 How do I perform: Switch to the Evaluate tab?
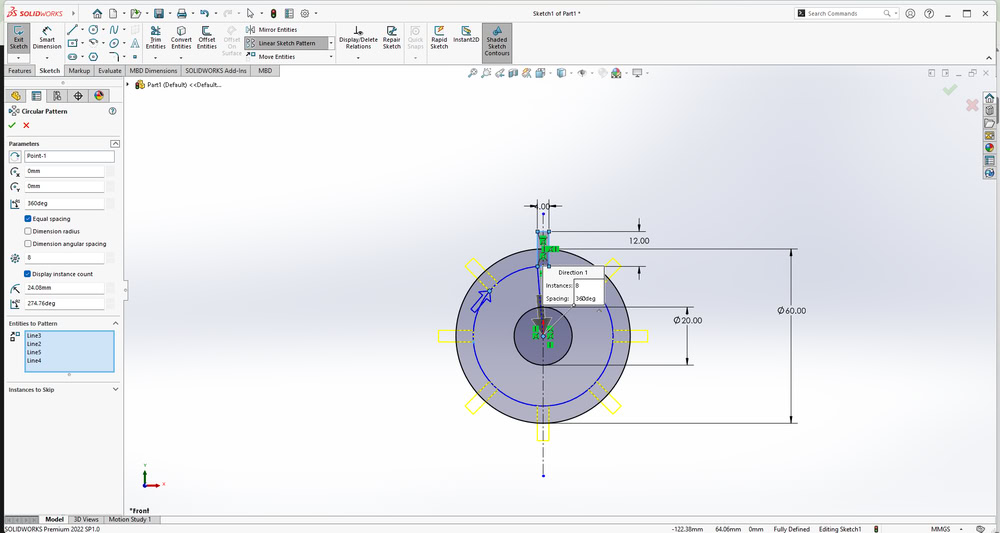(110, 71)
